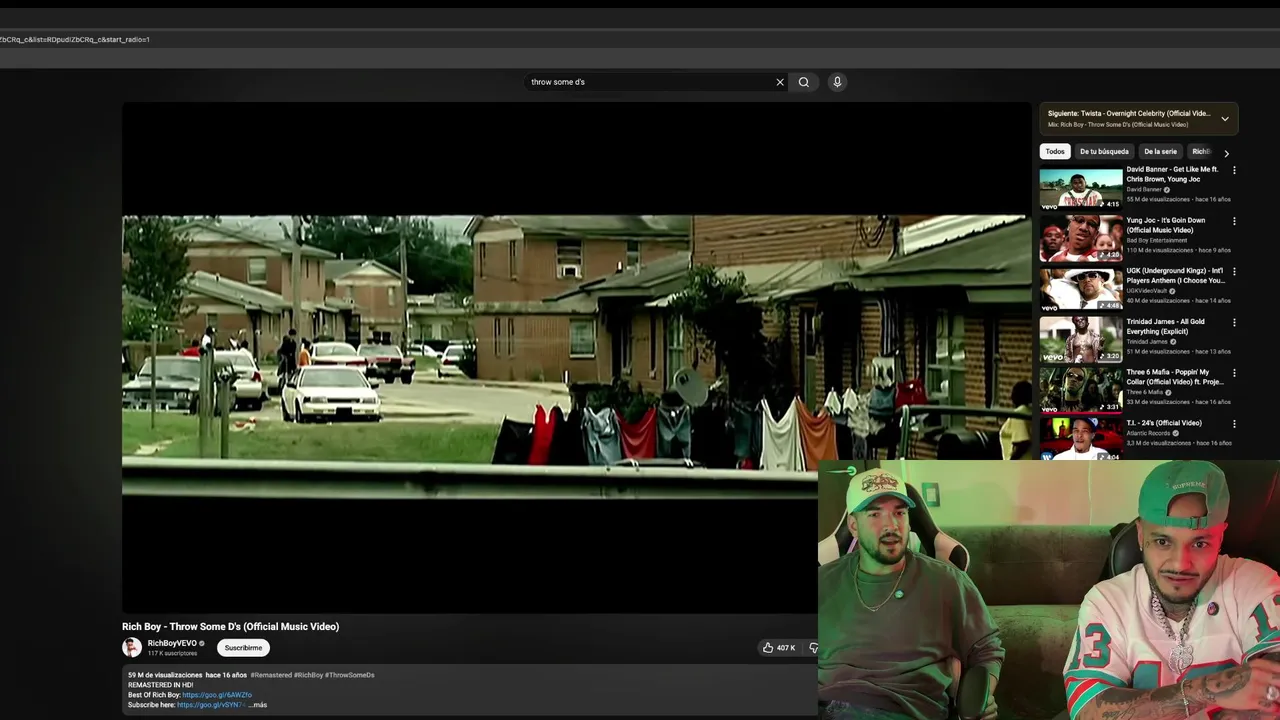
Task: Open Three 6 Mafia Poppin' My Collar thumbnail
Action: (x=1081, y=392)
